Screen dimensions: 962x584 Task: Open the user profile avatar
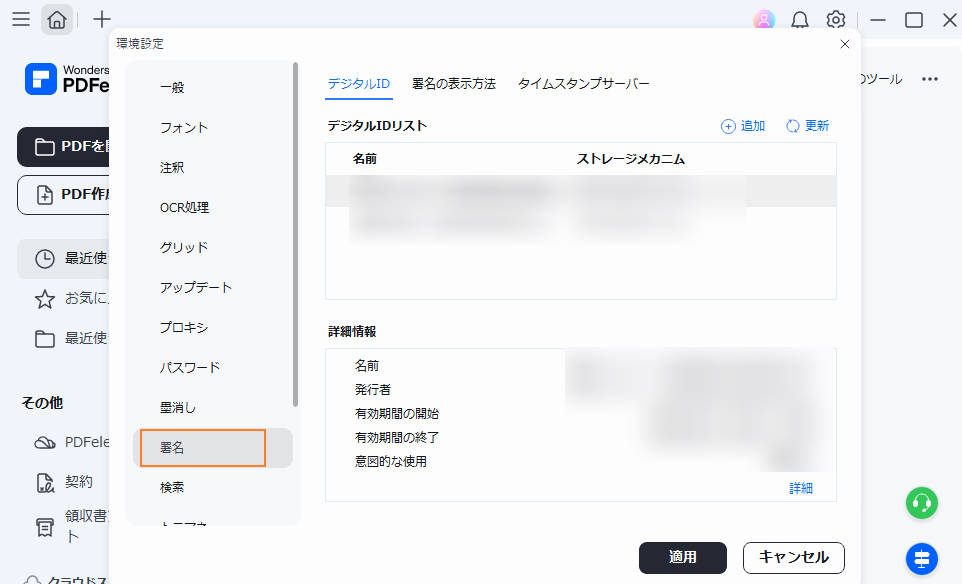pyautogui.click(x=764, y=20)
